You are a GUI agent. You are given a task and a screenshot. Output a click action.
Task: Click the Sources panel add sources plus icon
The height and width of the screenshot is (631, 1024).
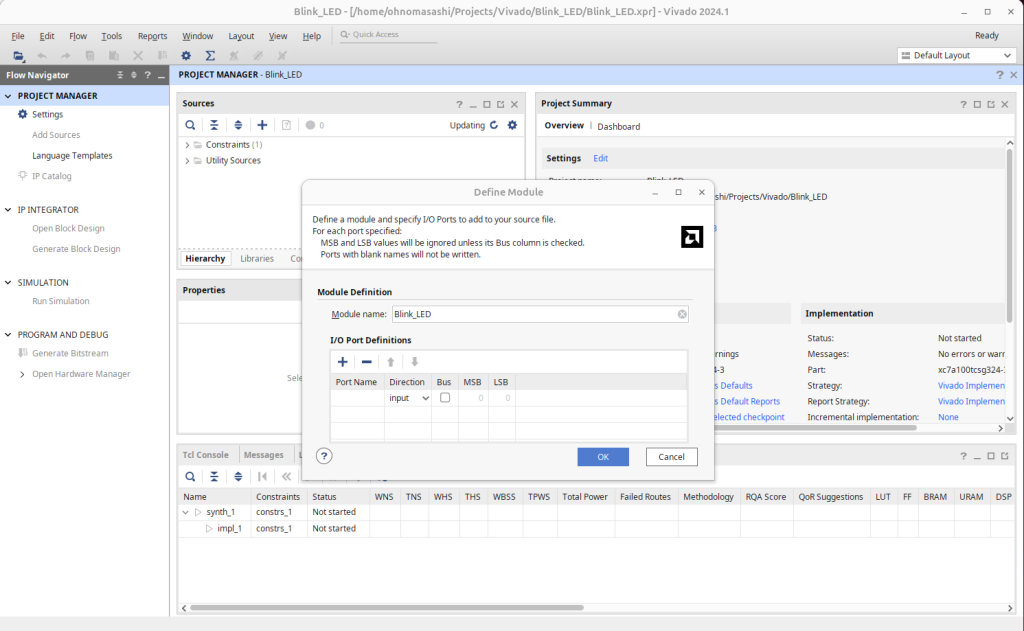point(262,125)
